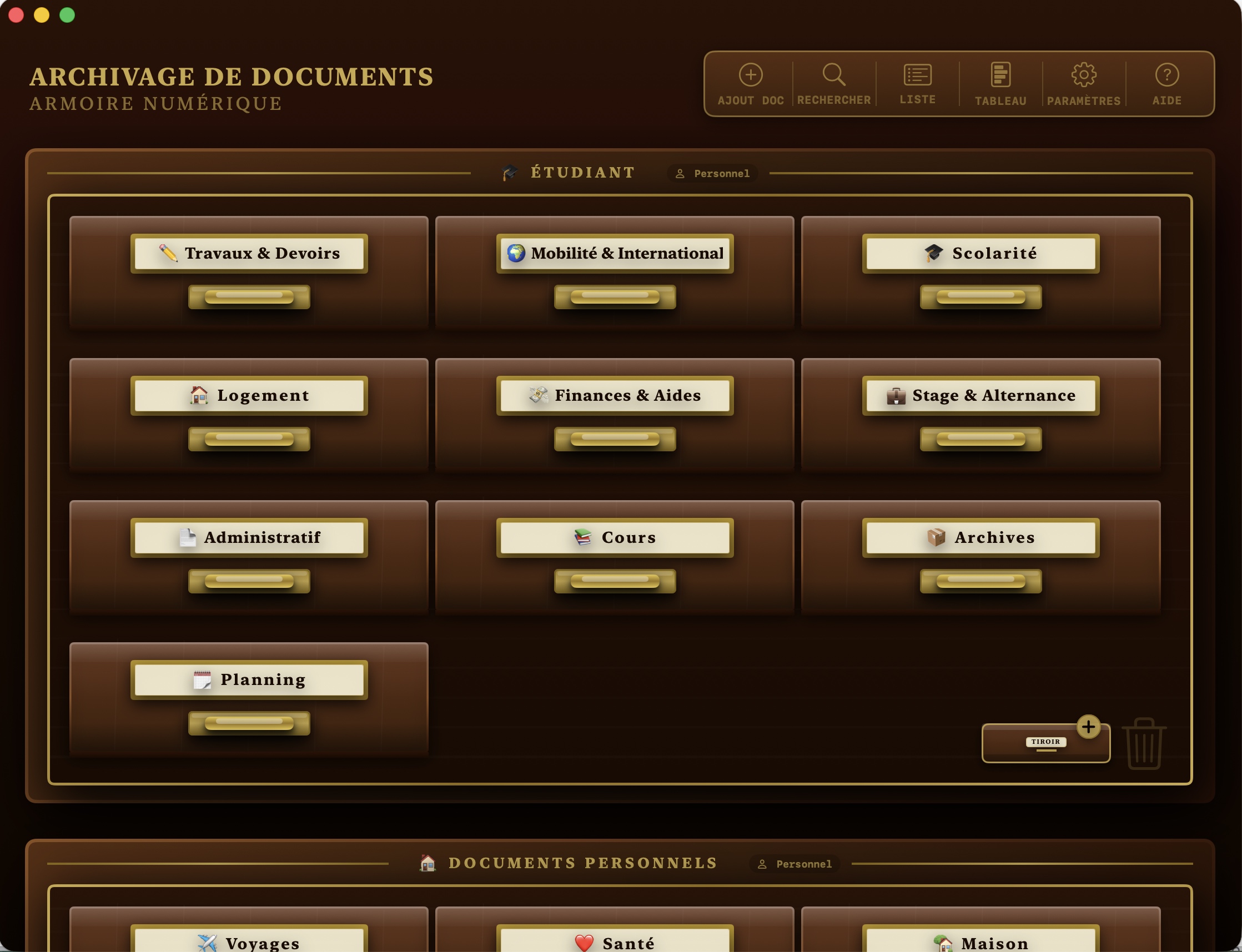This screenshot has width=1242, height=952.
Task: Pull the Travaux & Devoirs drawer handle
Action: click(249, 297)
